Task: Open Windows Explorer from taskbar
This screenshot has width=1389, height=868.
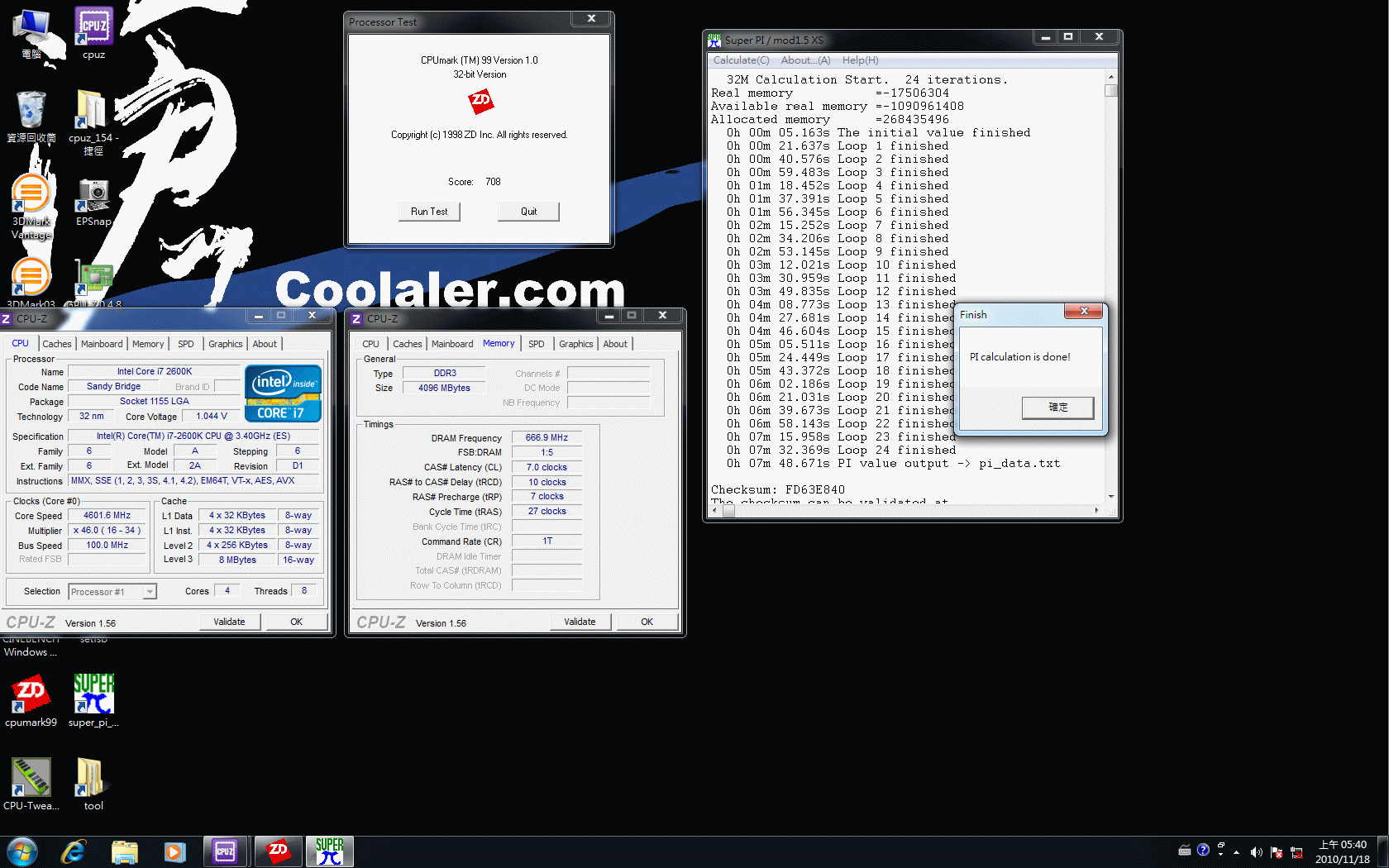Action: click(x=125, y=851)
